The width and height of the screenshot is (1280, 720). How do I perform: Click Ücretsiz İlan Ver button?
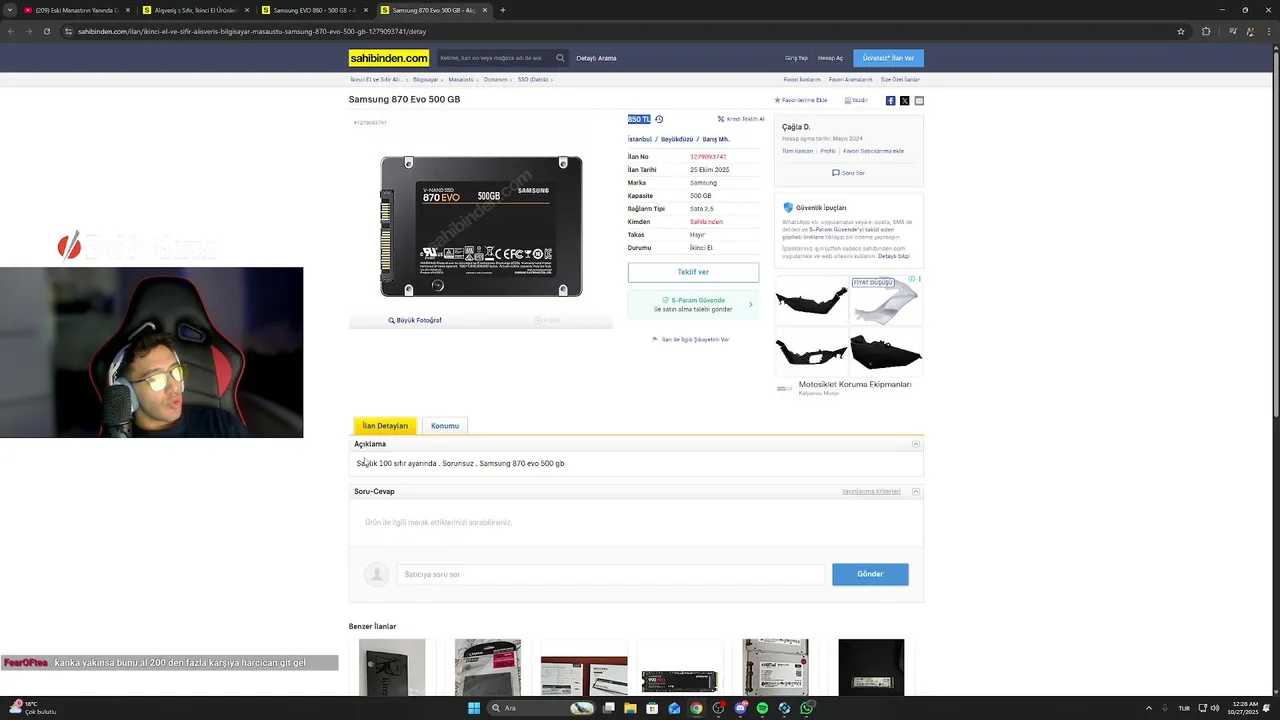pos(888,58)
